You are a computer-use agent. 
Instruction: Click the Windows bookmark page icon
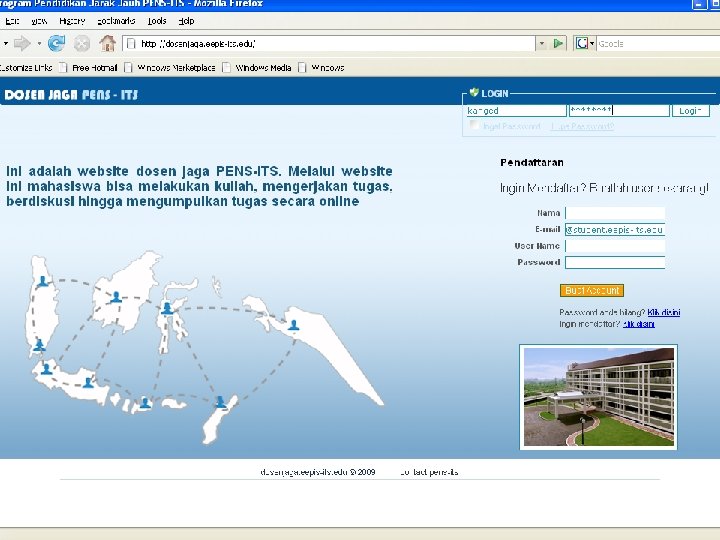302,68
